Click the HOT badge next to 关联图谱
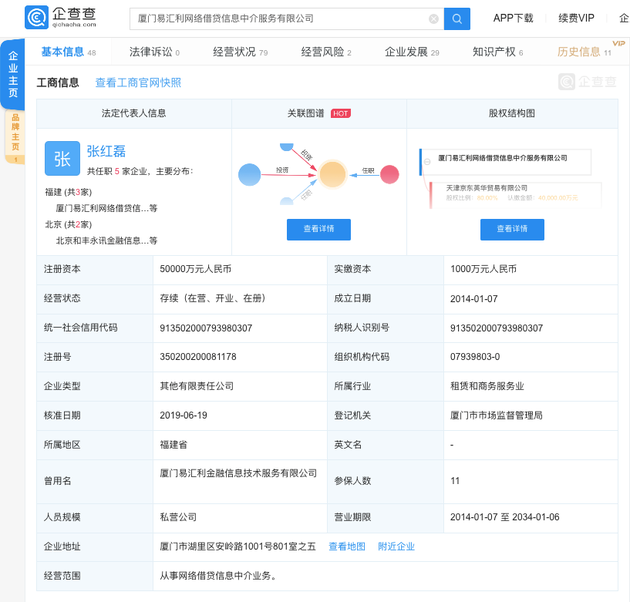630x602 pixels. pyautogui.click(x=341, y=114)
